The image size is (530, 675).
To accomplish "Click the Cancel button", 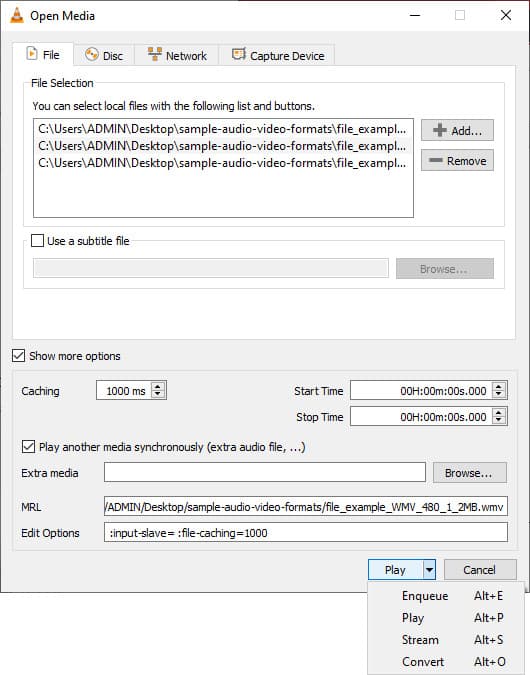I will (480, 570).
